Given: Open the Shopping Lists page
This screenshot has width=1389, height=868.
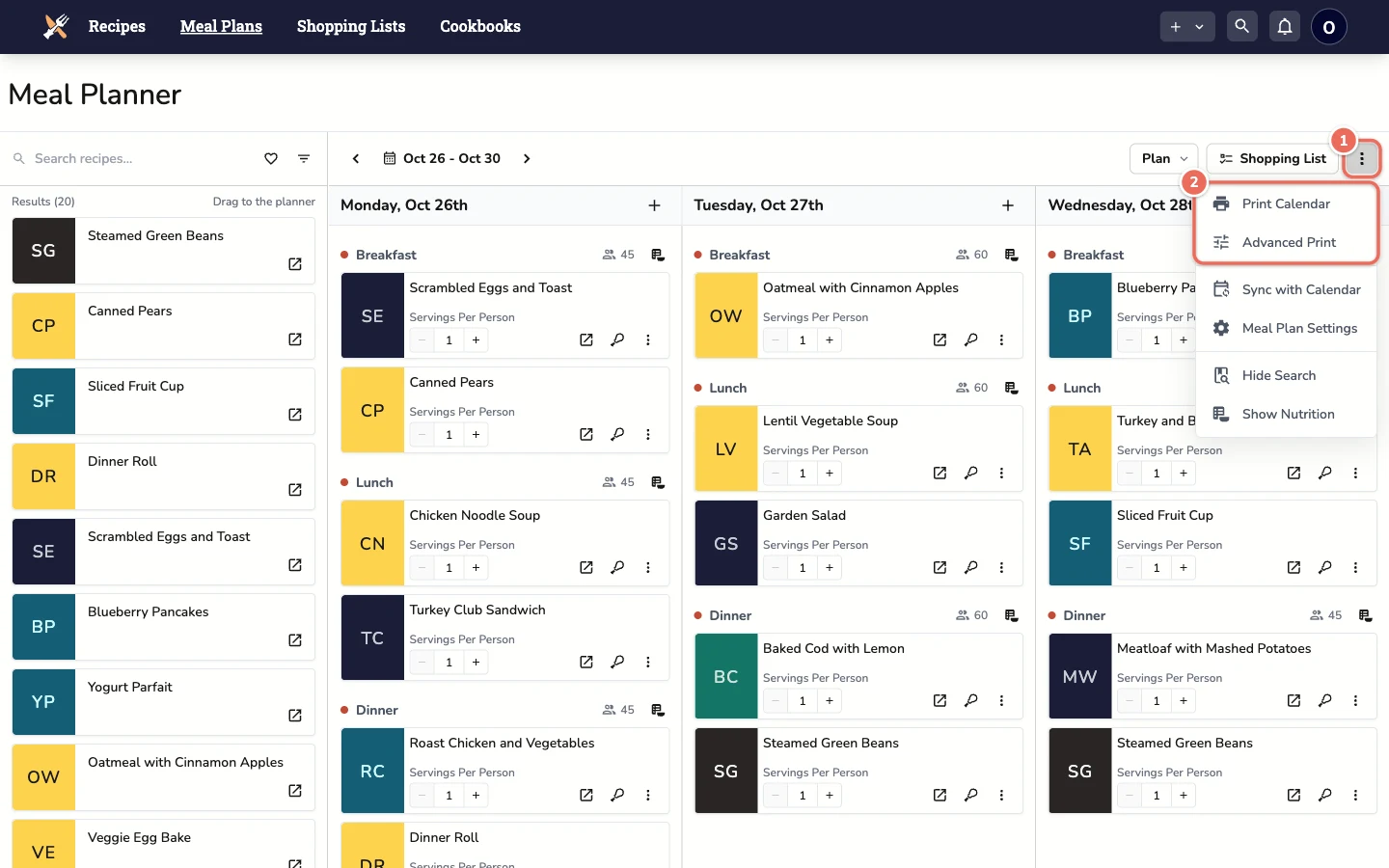Looking at the screenshot, I should [x=351, y=27].
